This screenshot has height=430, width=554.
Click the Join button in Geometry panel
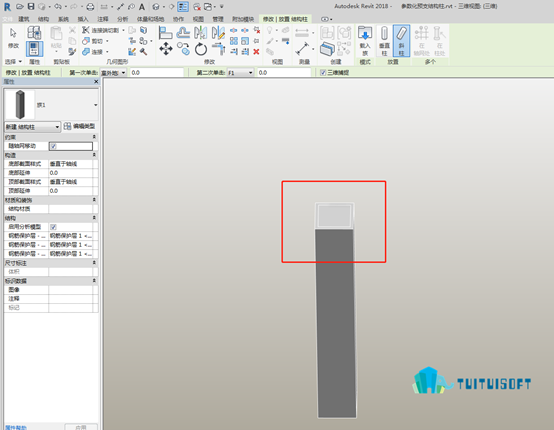click(x=94, y=52)
